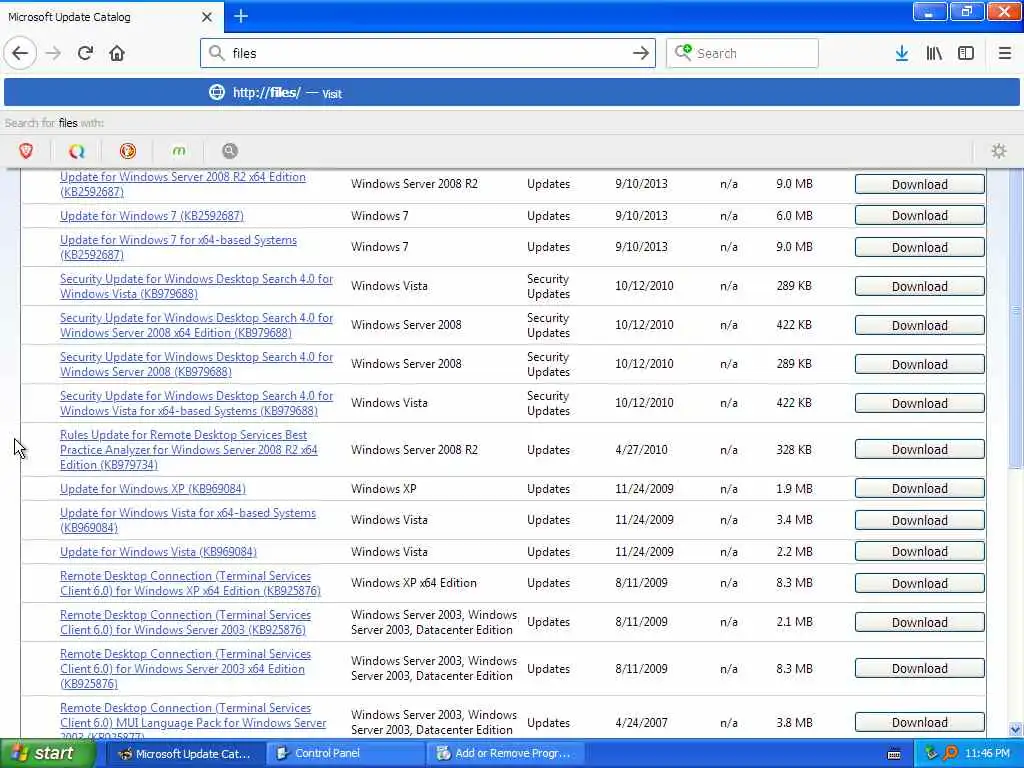Open Update for Windows Server 2008 R2 x64 link
The width and height of the screenshot is (1024, 768).
click(x=183, y=184)
